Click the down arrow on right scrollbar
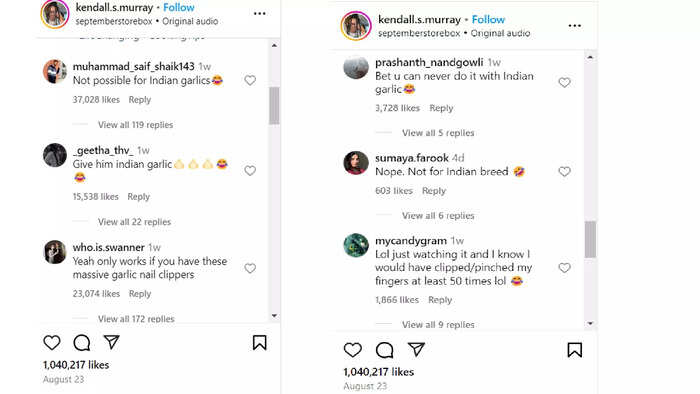 590,323
